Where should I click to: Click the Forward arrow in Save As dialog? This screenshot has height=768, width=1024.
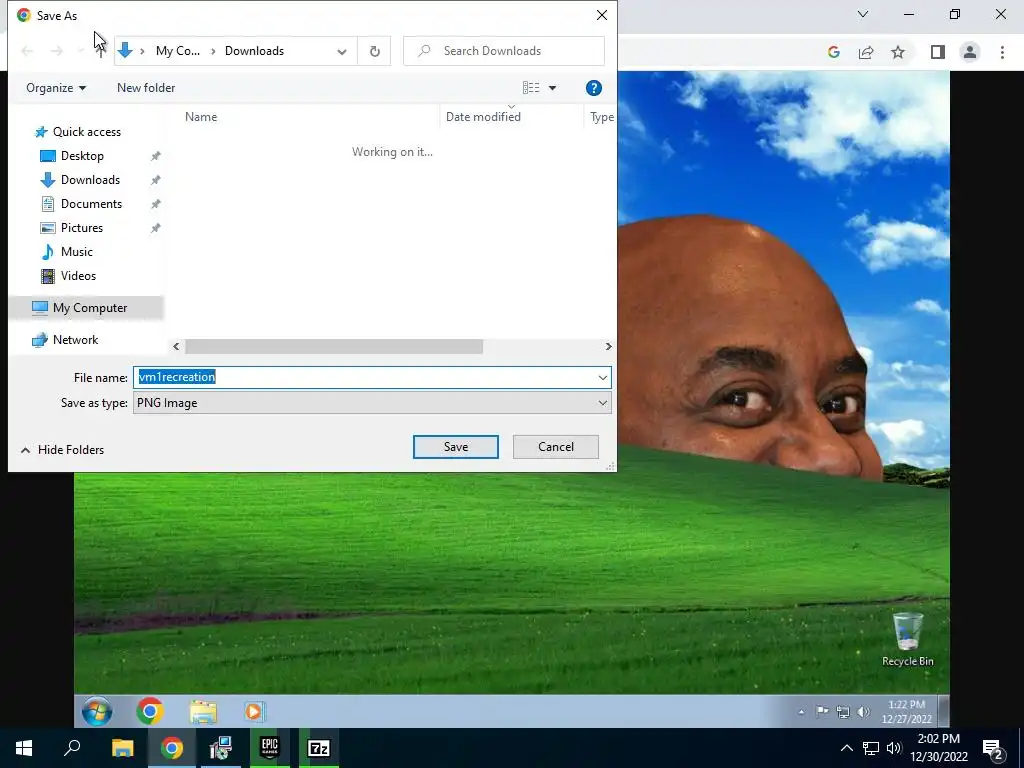[x=57, y=51]
